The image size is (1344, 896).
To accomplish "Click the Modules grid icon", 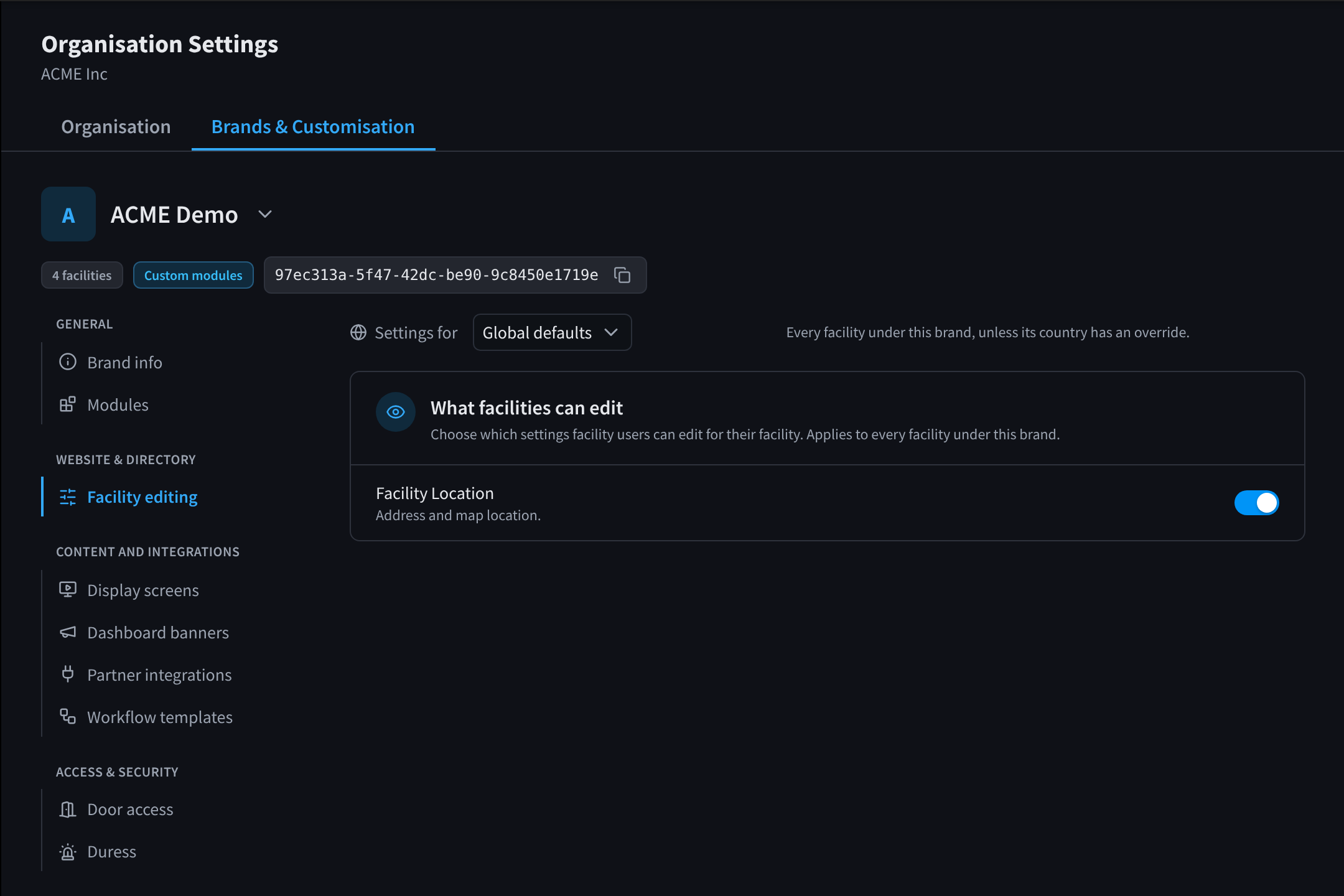I will (x=68, y=404).
